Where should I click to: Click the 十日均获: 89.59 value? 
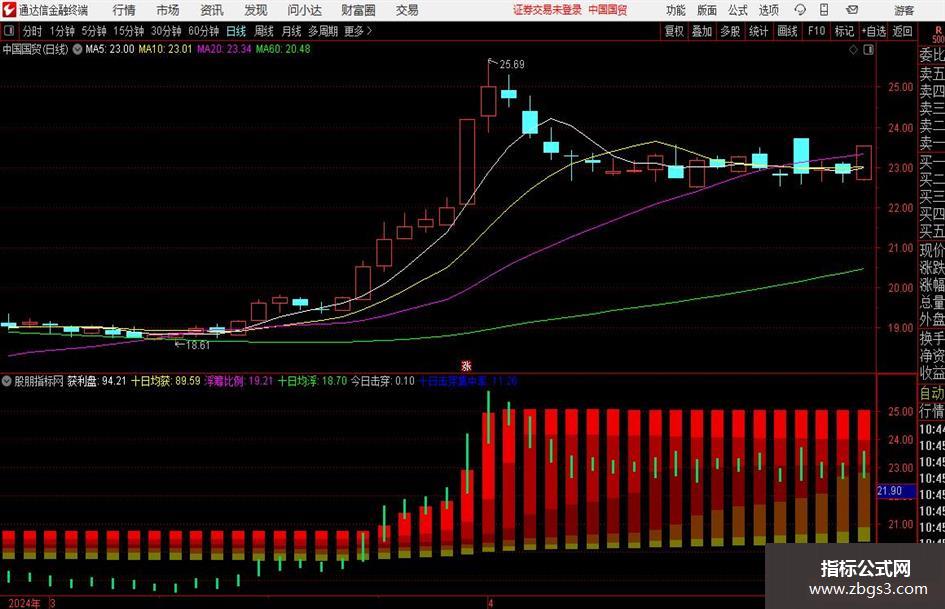[x=166, y=381]
